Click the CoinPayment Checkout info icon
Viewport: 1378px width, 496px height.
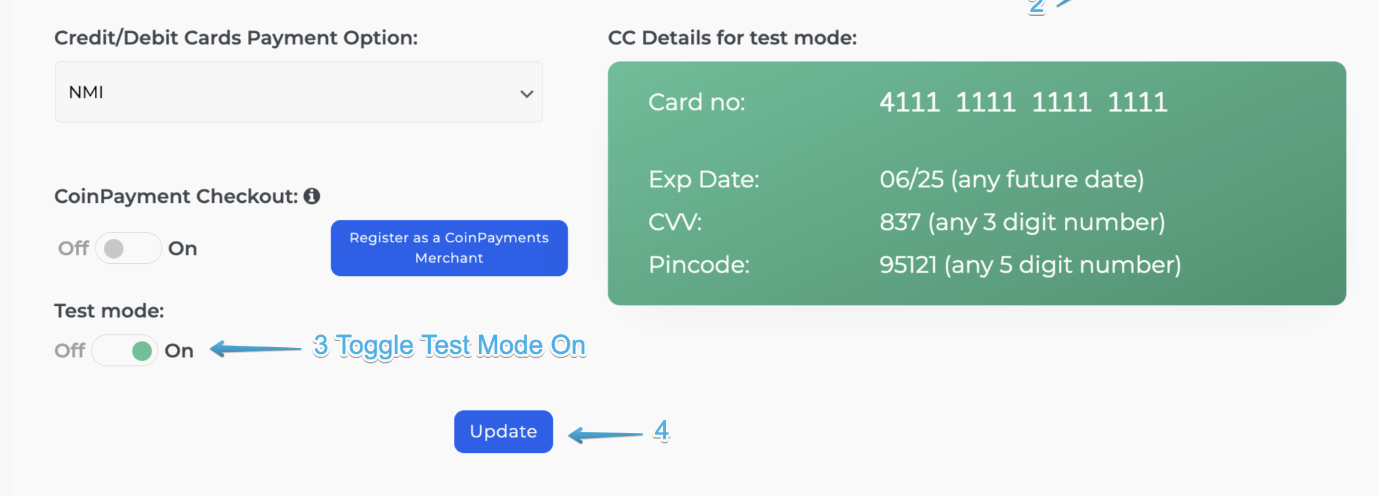point(312,196)
